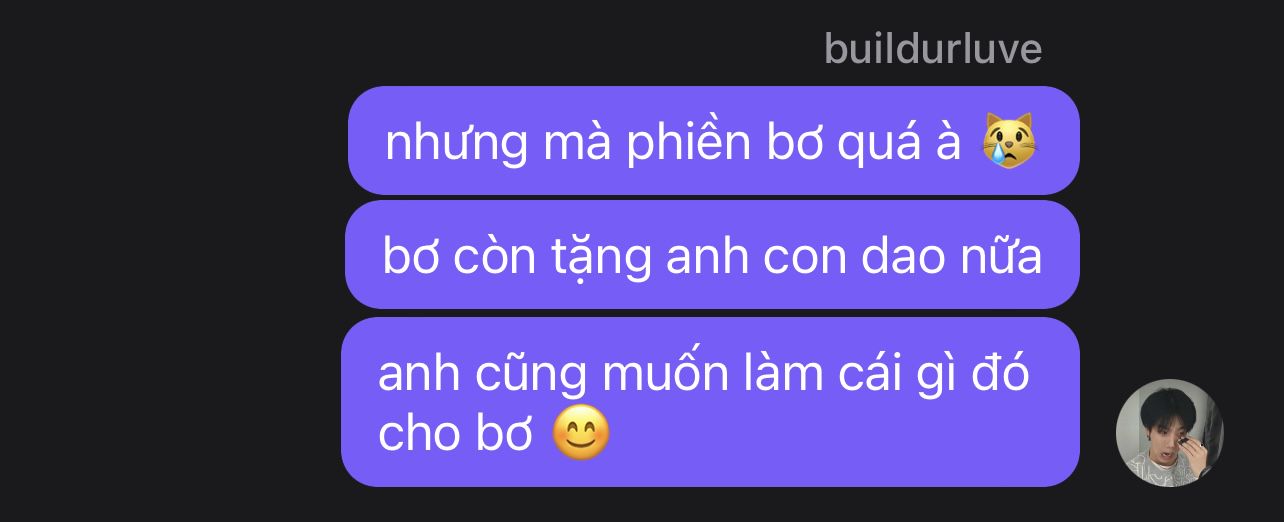
Task: Select the message 'nhưng mà phiền bơ quá à'
Action: click(714, 141)
